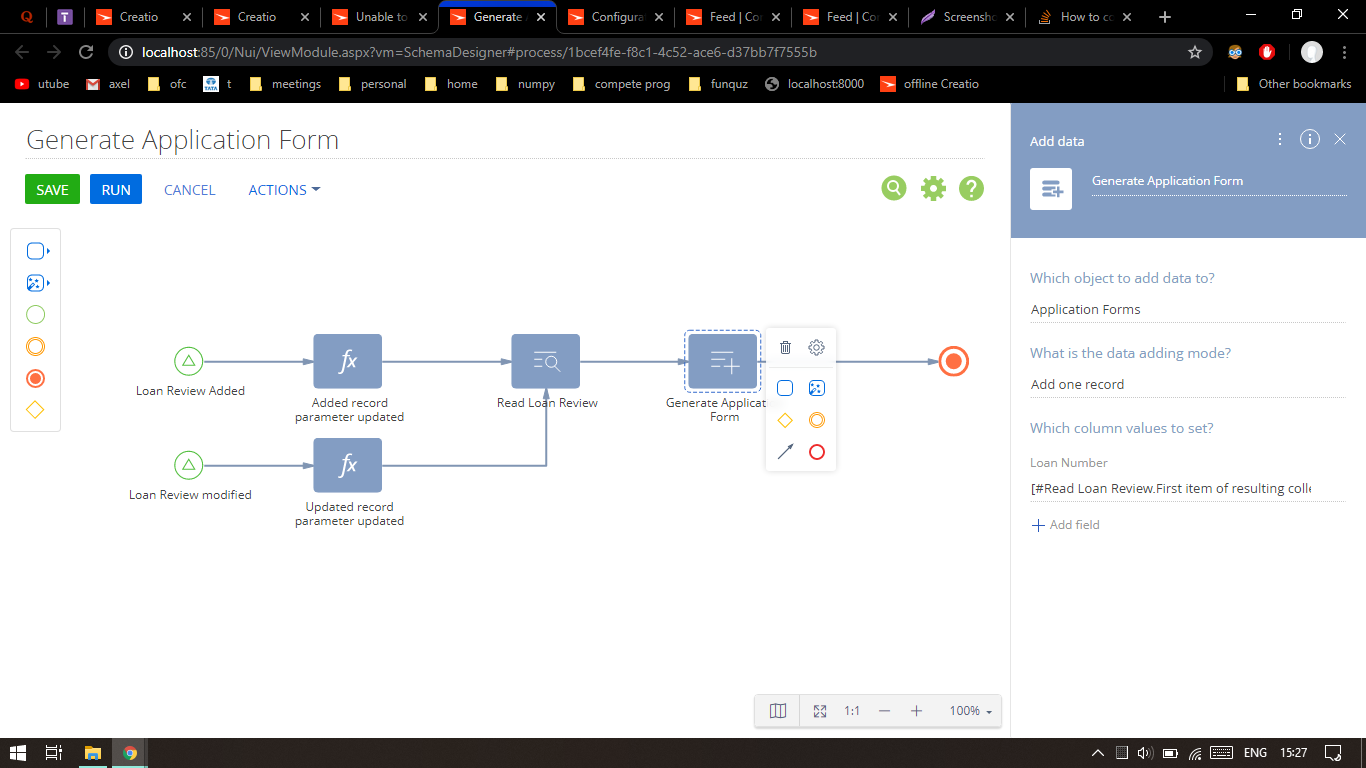Open the Add one record mode dropdown
Image resolution: width=1366 pixels, height=768 pixels.
[x=1187, y=385]
